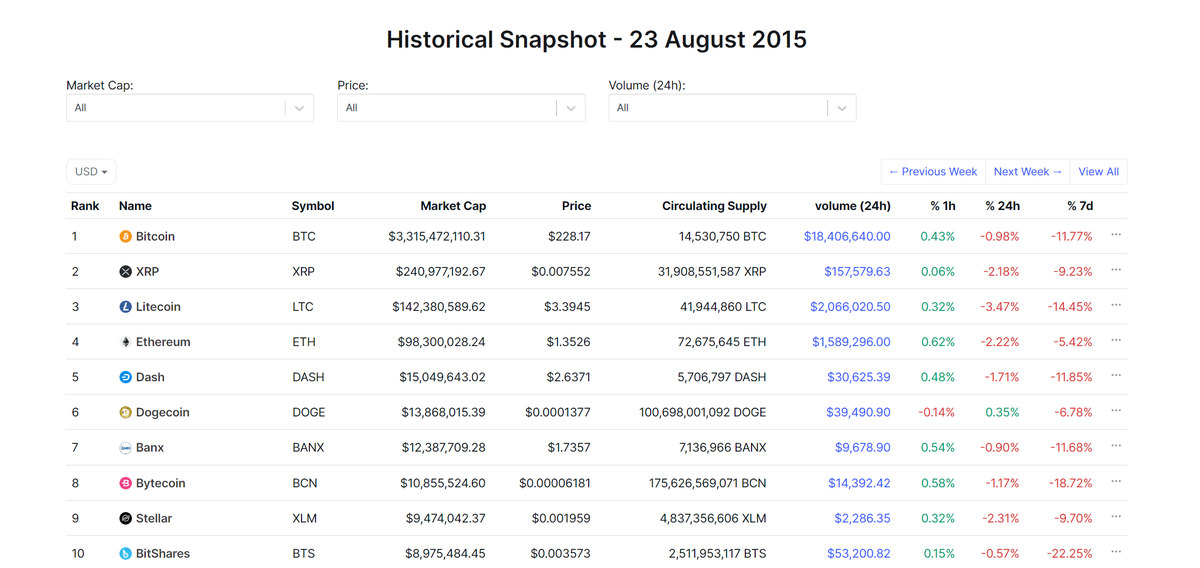Viewport: 1200px width, 568px height.
Task: Open more options for Banx row
Action: (x=1116, y=446)
